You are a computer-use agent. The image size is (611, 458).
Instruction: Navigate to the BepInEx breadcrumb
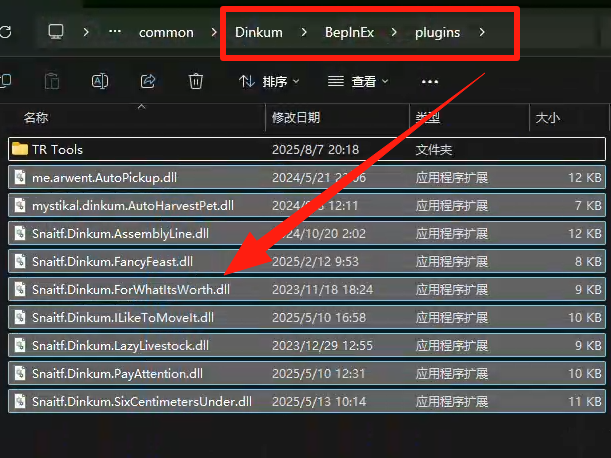click(x=349, y=32)
